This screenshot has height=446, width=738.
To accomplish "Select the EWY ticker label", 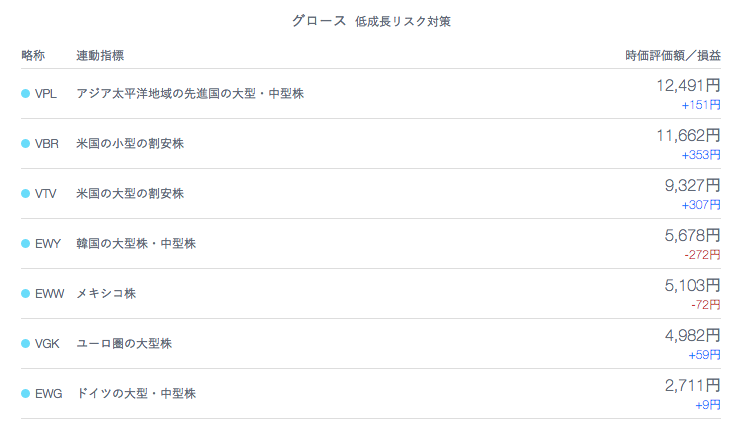I will tap(48, 243).
